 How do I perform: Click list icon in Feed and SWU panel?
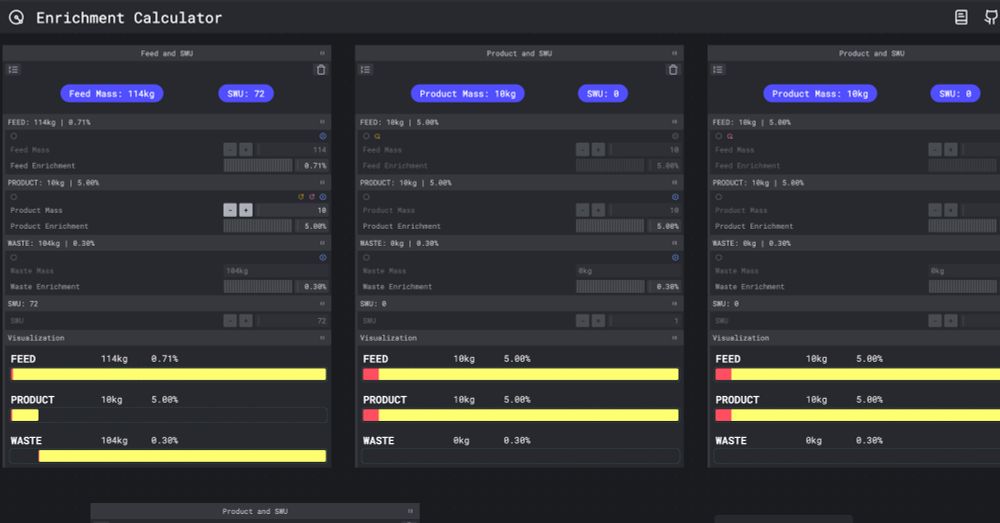[13, 70]
